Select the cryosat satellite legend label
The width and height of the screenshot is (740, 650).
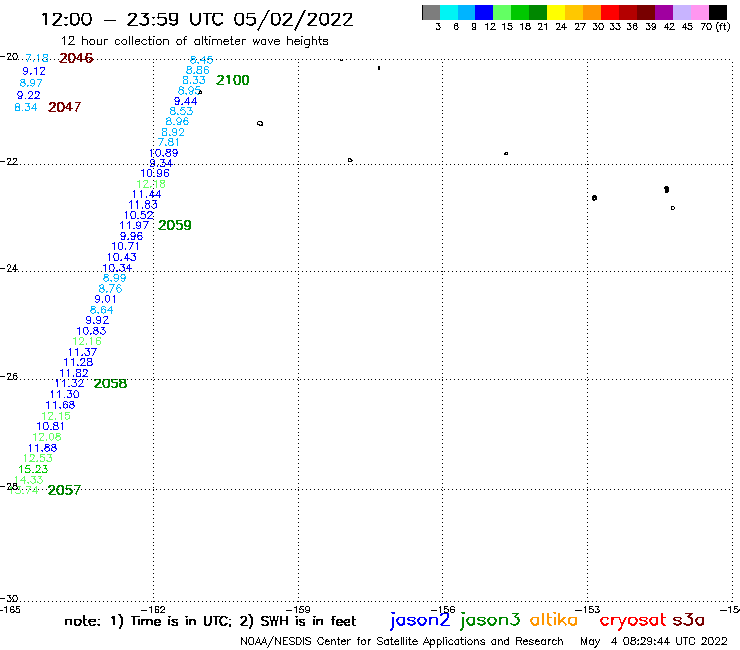(x=632, y=621)
